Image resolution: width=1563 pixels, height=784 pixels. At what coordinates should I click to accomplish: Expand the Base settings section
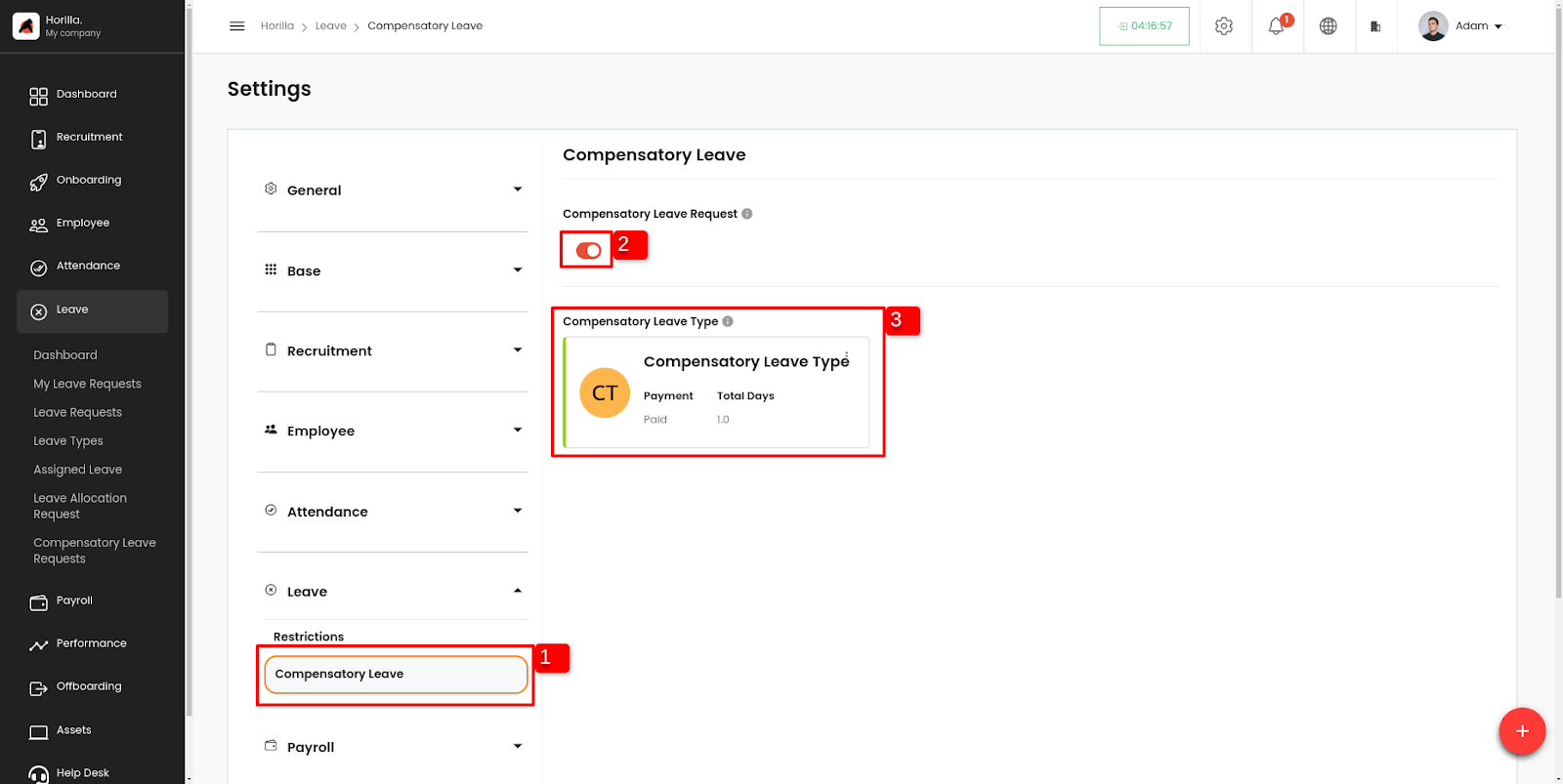[x=393, y=270]
